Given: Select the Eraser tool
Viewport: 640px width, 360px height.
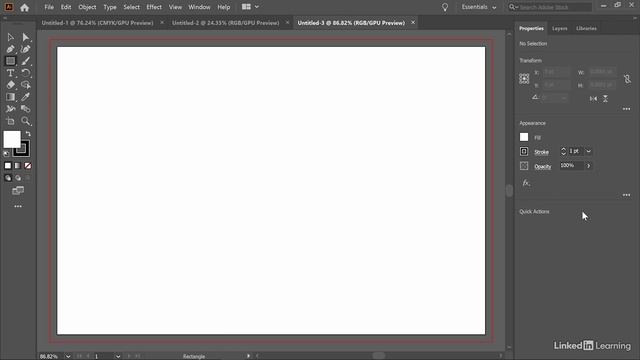Looking at the screenshot, I should click(11, 85).
